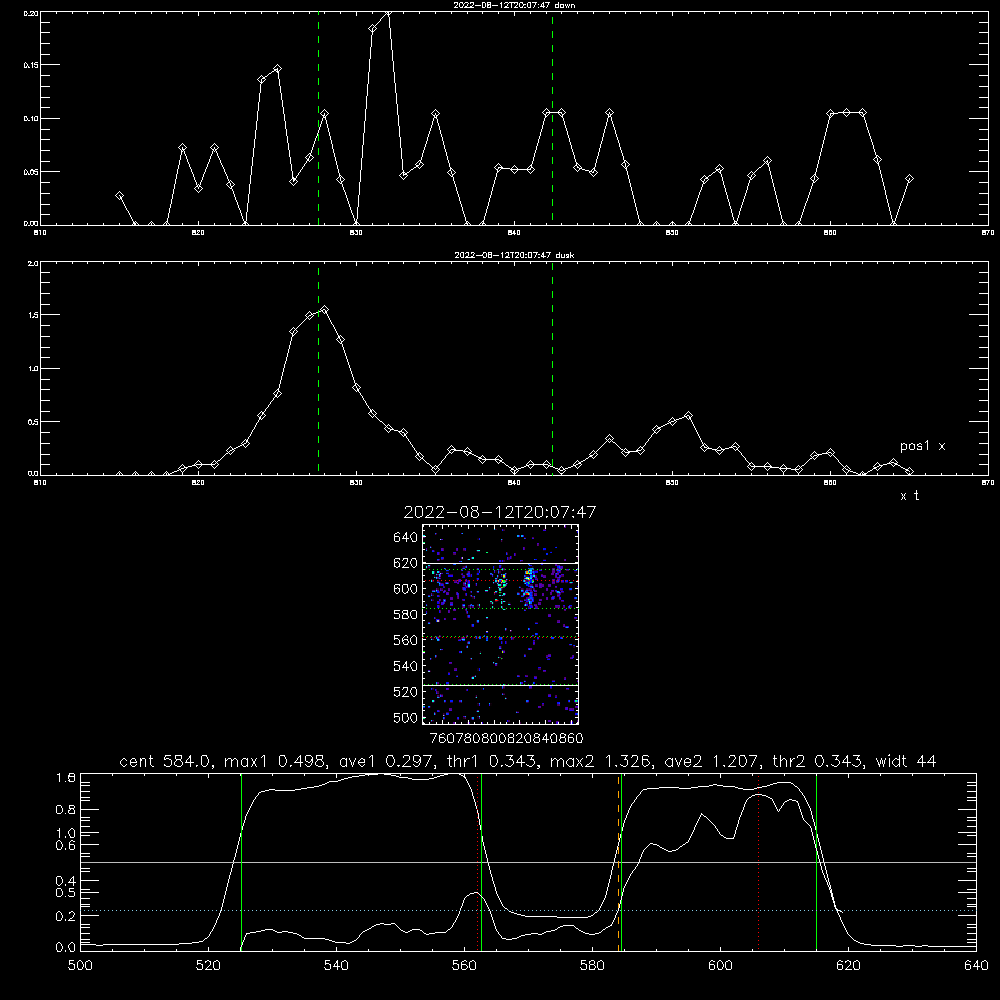
Task: Click '500' on the profile plot x-axis
Action: point(80,966)
